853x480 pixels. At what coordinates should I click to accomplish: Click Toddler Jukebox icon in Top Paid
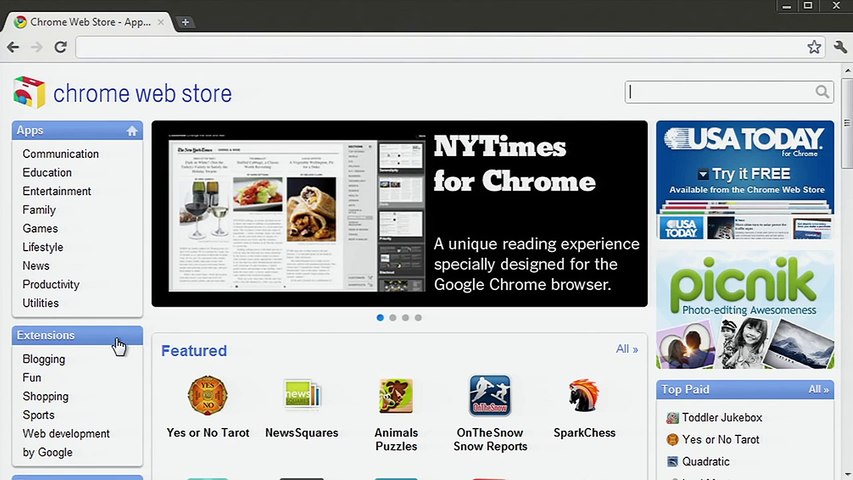pyautogui.click(x=672, y=418)
